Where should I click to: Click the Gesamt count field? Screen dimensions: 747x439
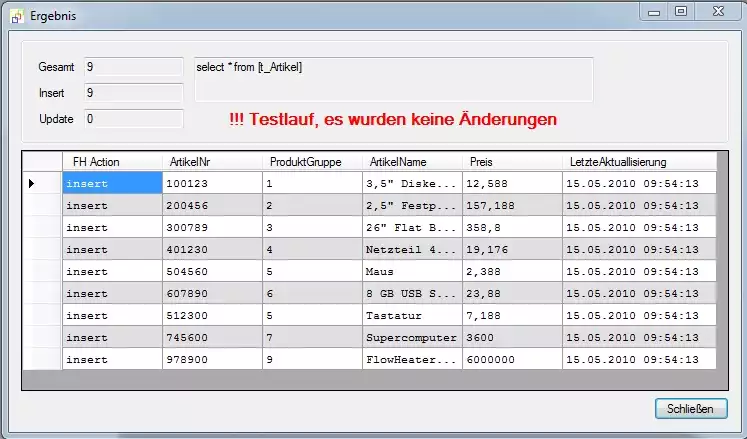pos(133,67)
